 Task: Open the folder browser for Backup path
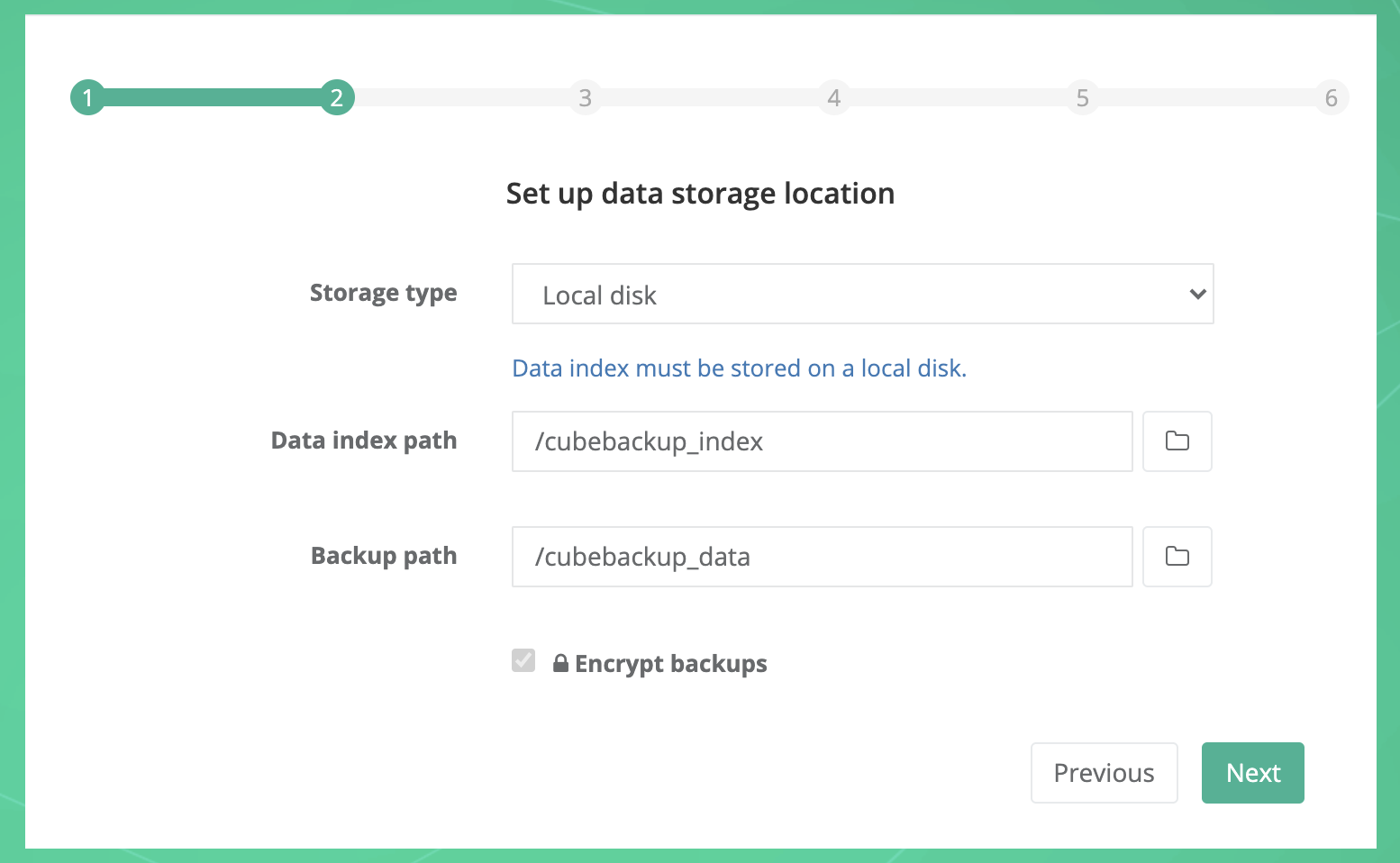pos(1177,557)
